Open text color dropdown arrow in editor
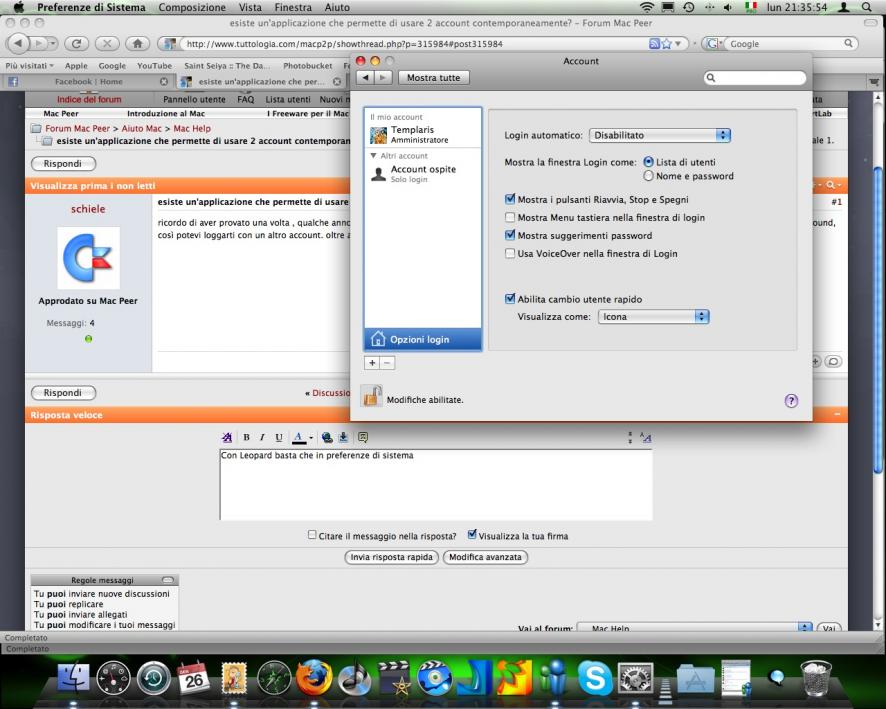Image resolution: width=886 pixels, height=709 pixels. tap(311, 438)
